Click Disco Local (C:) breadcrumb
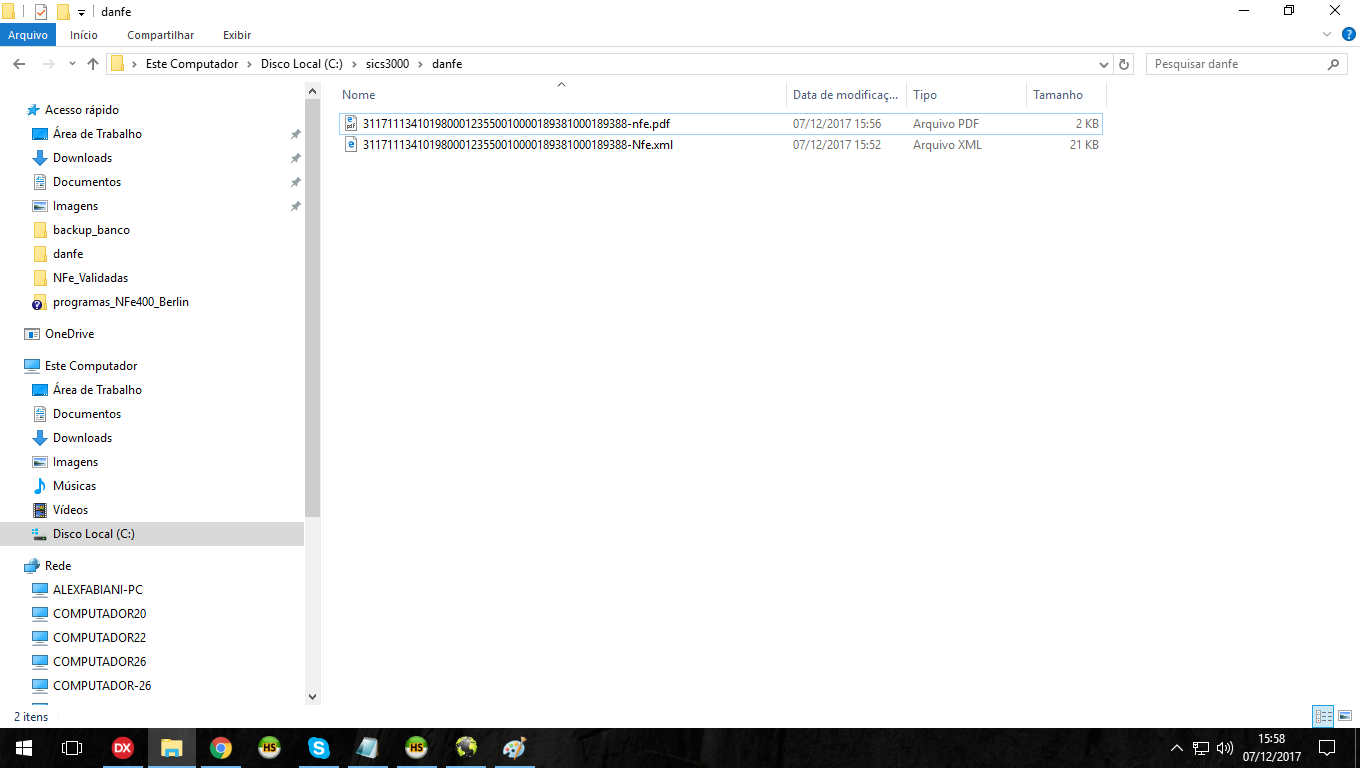The image size is (1360, 768). (x=301, y=64)
